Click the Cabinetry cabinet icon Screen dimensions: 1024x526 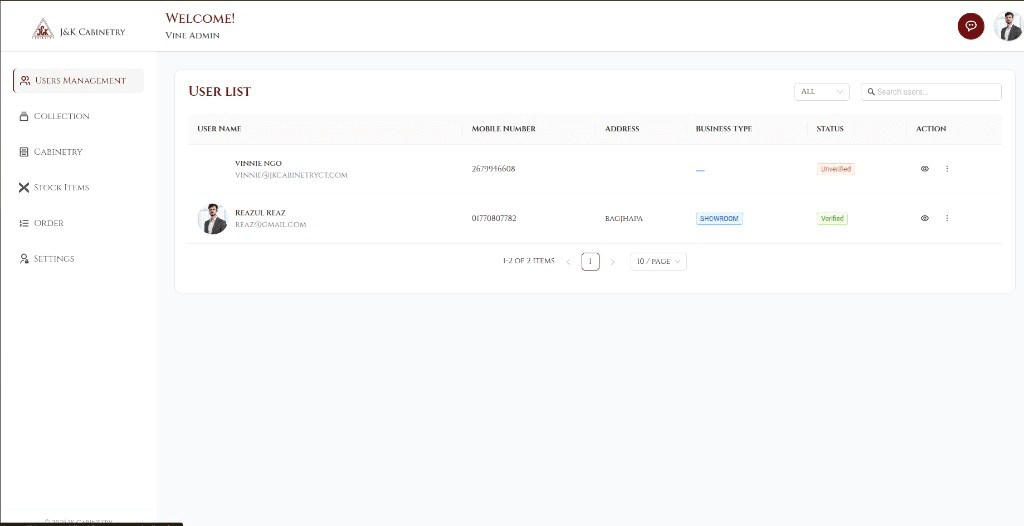pos(24,152)
